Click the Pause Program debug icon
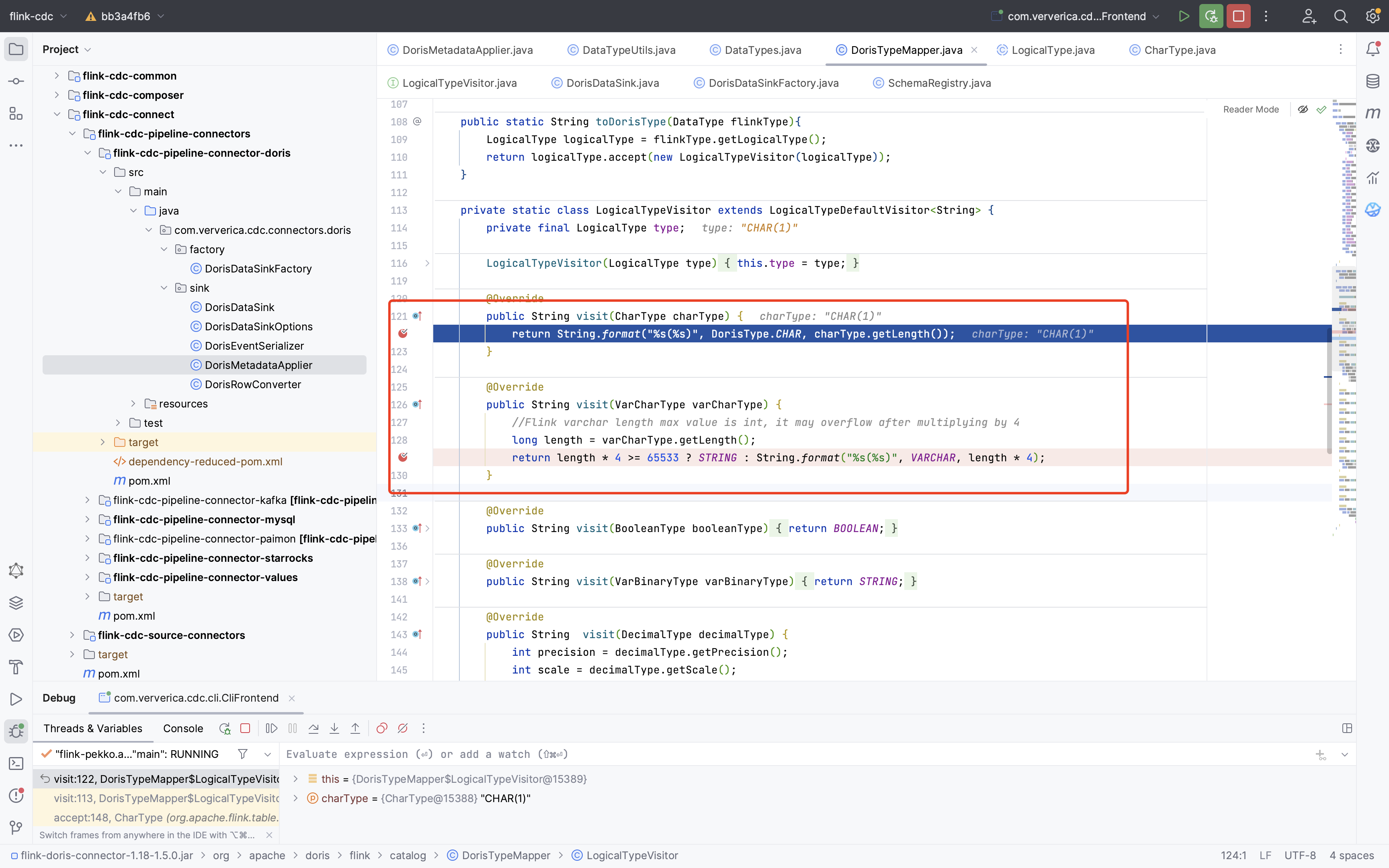Viewport: 1389px width, 868px height. pos(293,729)
